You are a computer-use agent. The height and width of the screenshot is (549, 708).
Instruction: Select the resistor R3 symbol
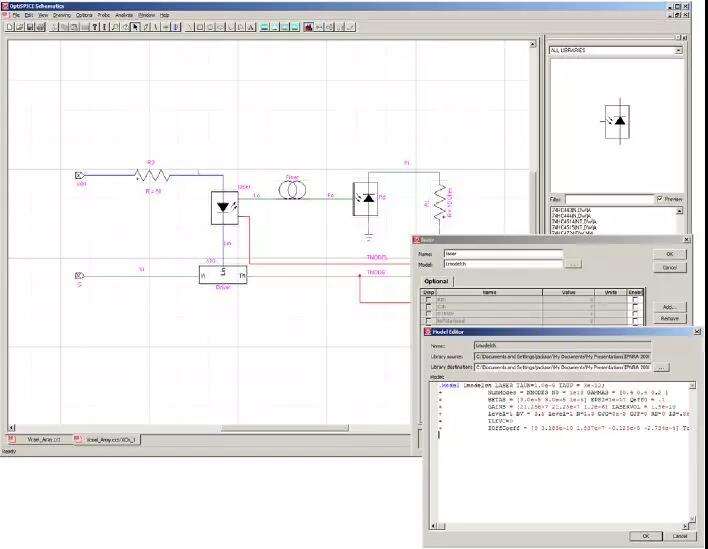point(151,174)
